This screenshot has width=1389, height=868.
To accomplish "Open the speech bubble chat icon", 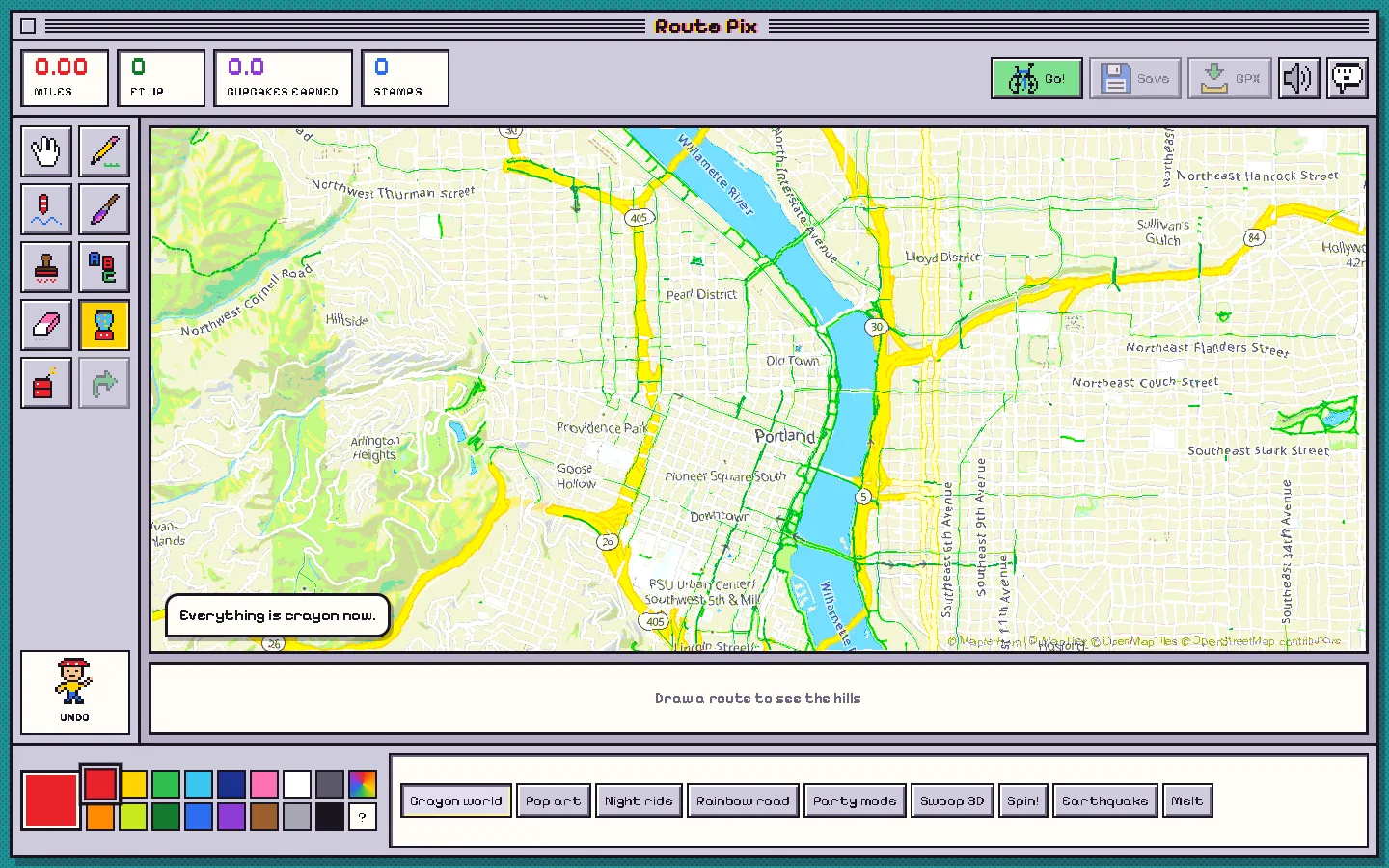I will click(1348, 78).
